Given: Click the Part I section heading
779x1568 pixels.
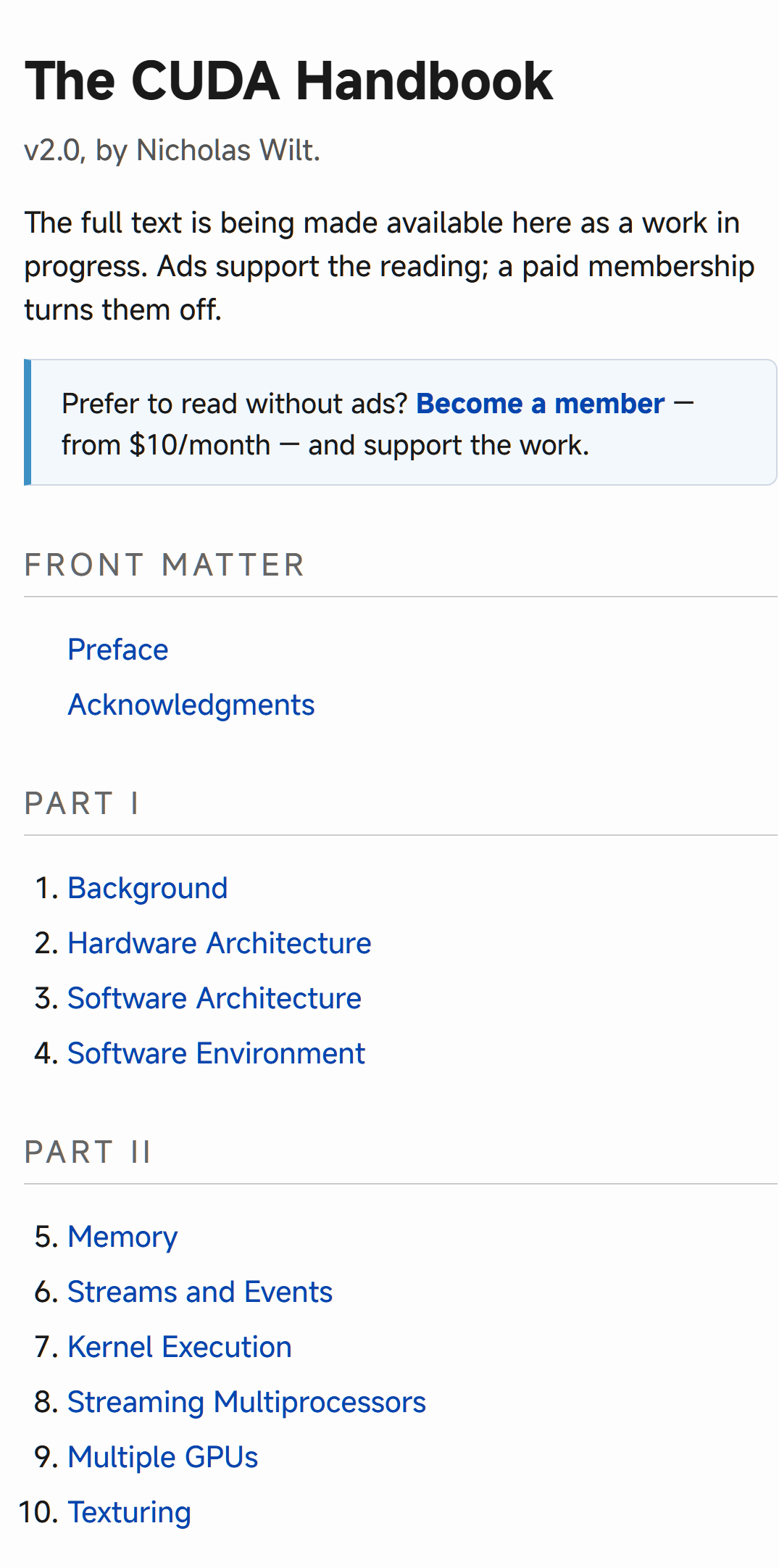Looking at the screenshot, I should click(82, 804).
